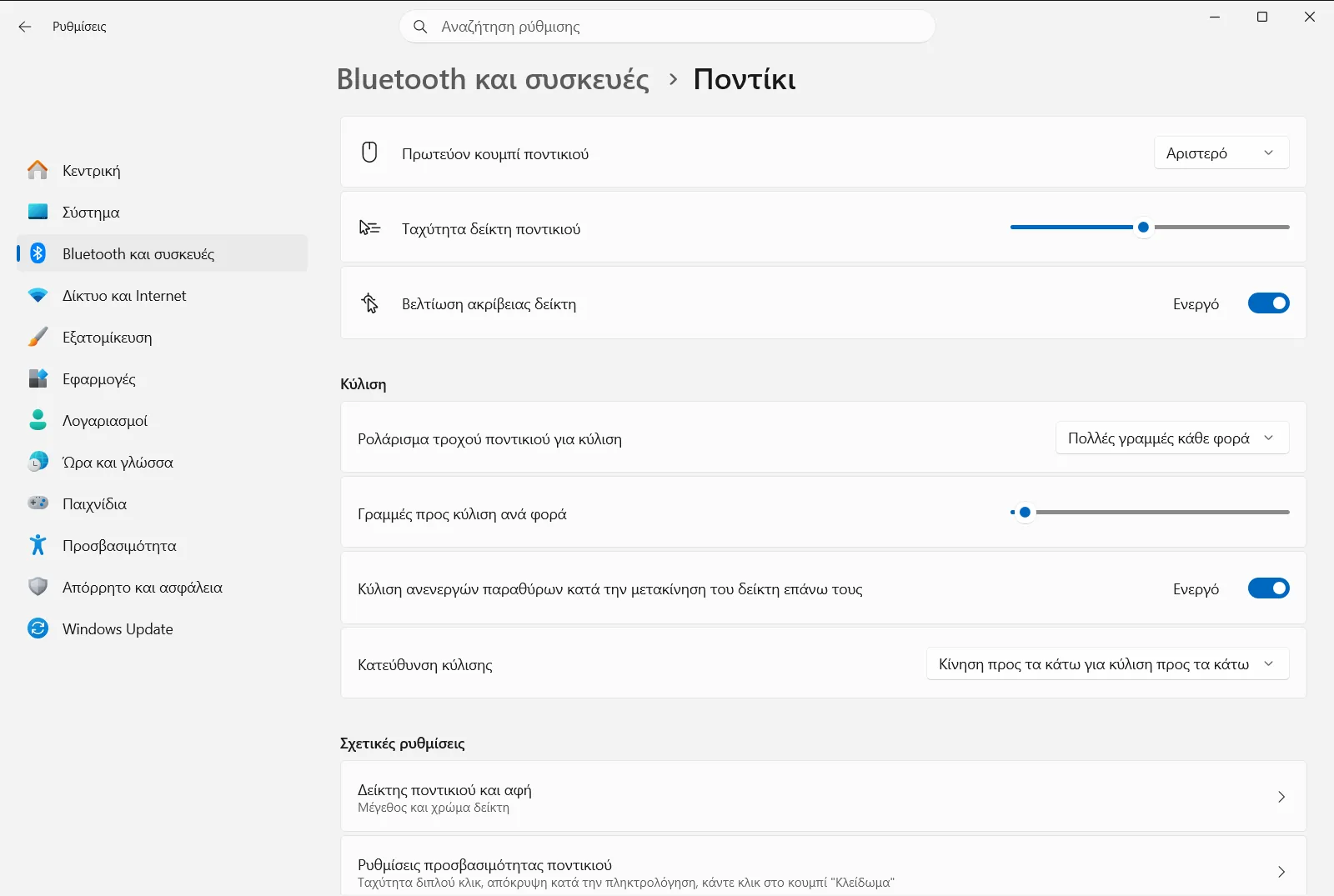This screenshot has width=1334, height=896.
Task: Click the Παιχνίδια gamepad icon
Action: pyautogui.click(x=38, y=503)
